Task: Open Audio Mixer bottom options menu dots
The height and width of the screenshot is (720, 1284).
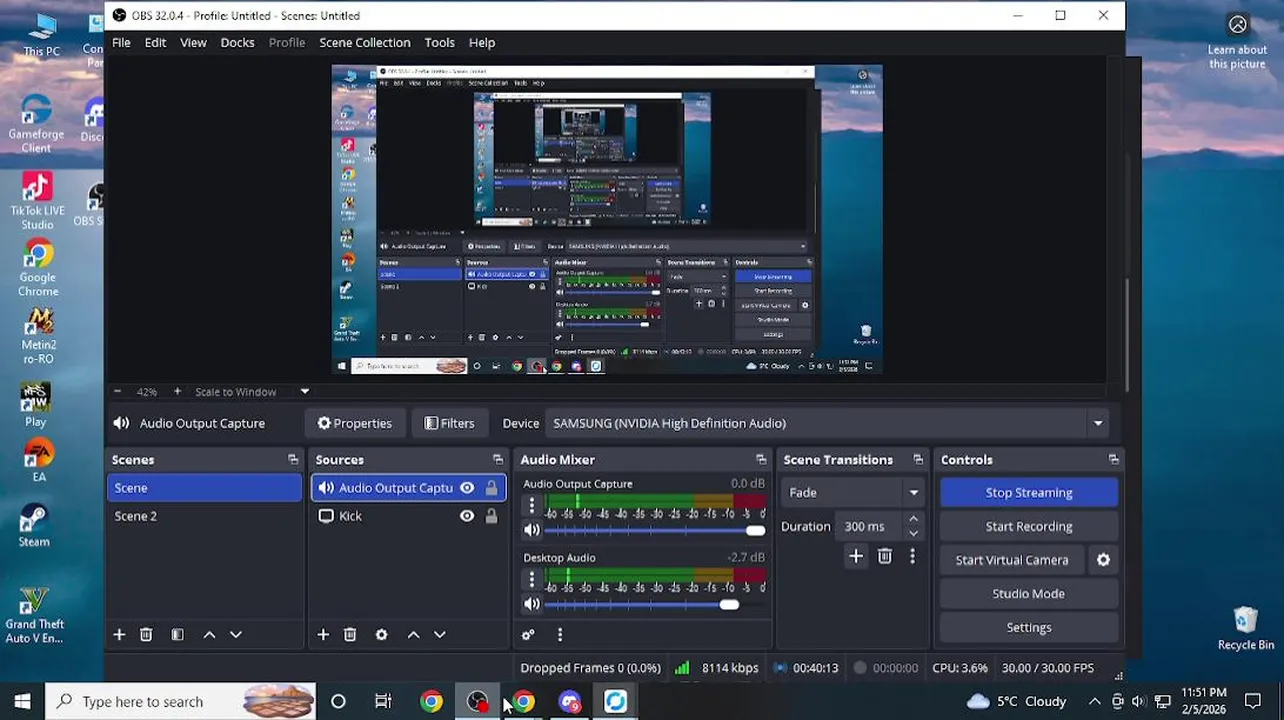Action: point(560,634)
